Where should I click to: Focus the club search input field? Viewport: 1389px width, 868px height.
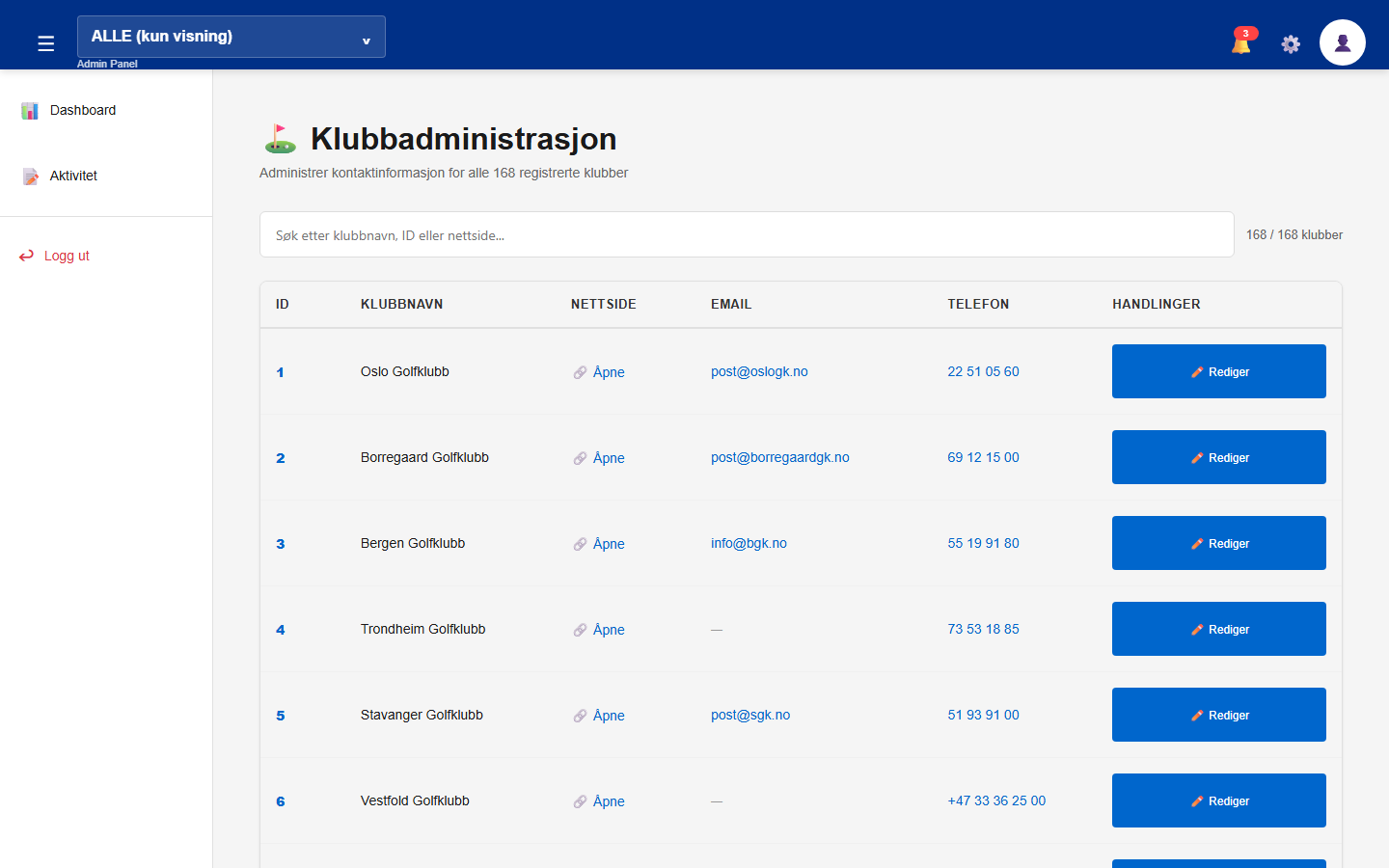747,234
